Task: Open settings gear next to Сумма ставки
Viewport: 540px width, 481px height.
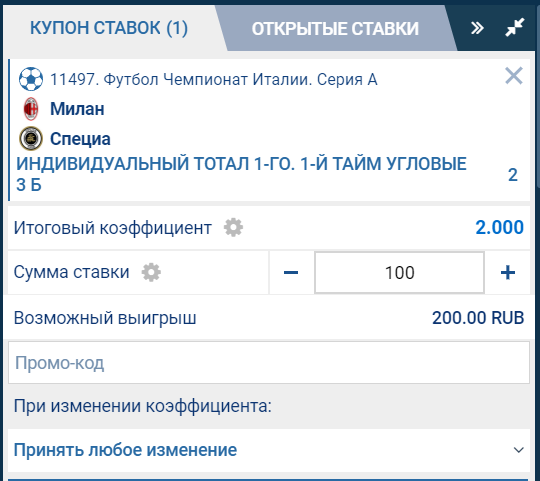Action: click(151, 272)
